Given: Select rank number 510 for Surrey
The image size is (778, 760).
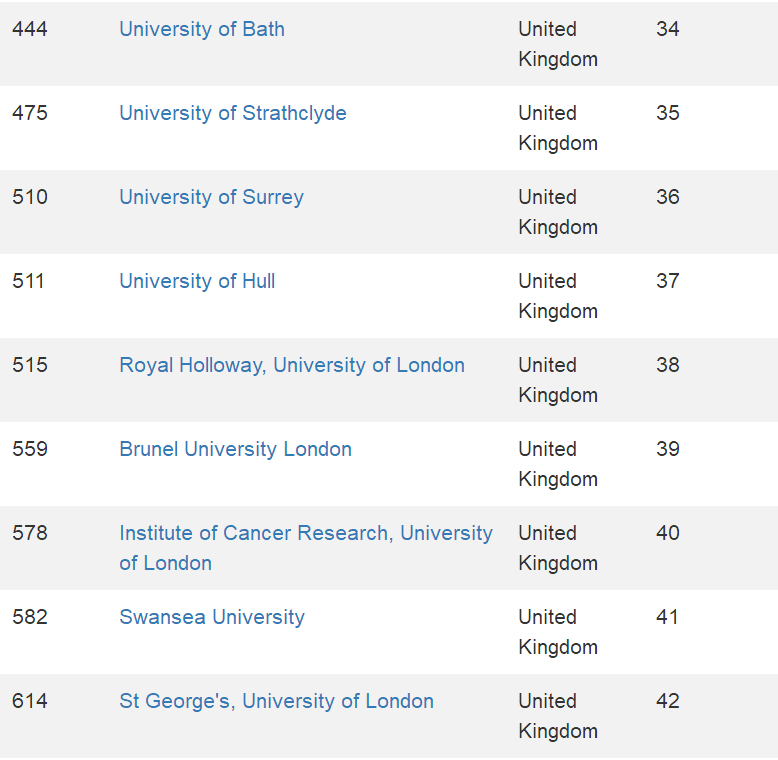Looking at the screenshot, I should [30, 197].
